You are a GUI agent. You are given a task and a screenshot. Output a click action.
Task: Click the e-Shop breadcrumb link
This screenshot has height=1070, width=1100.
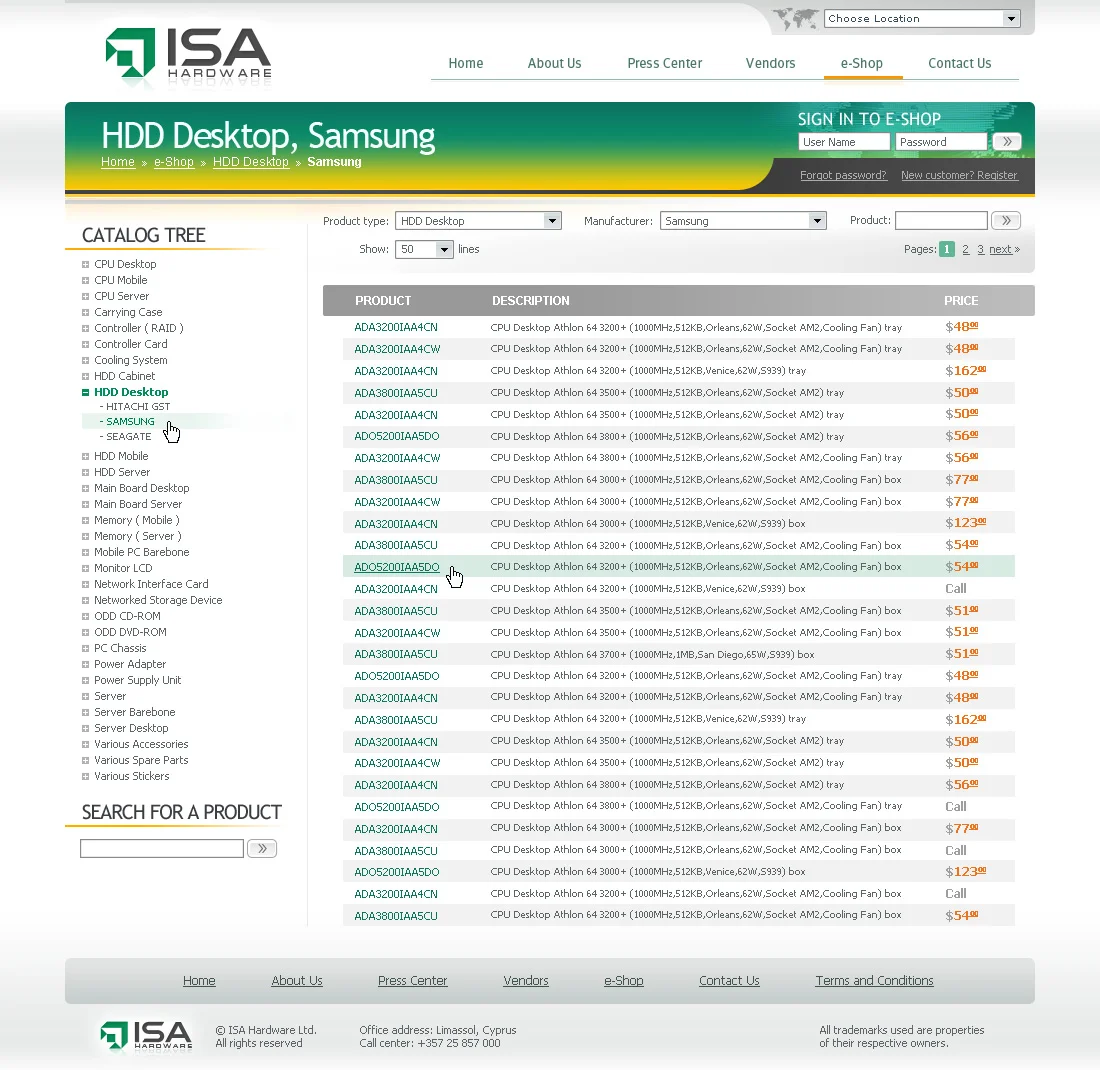point(174,162)
